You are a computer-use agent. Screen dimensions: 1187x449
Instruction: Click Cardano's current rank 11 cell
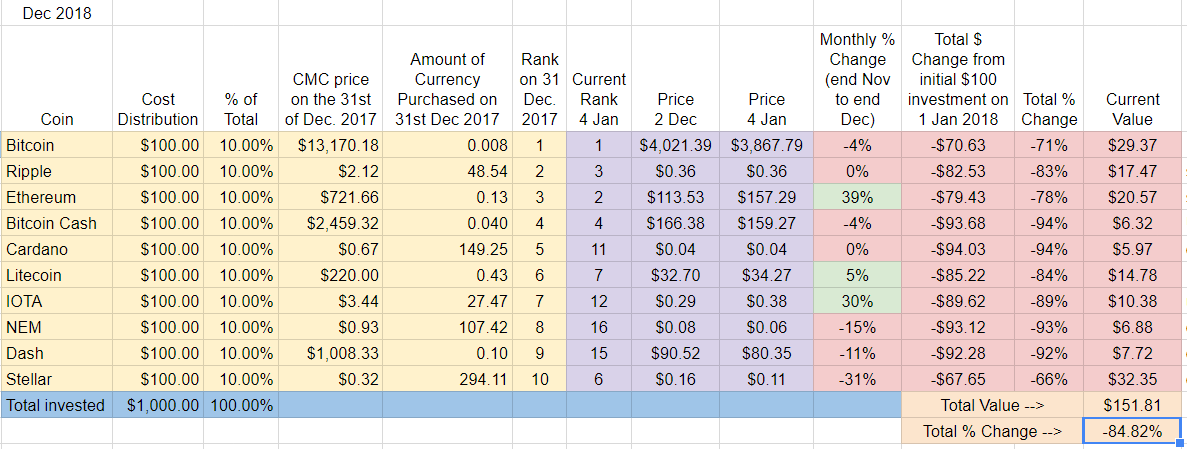coord(599,249)
